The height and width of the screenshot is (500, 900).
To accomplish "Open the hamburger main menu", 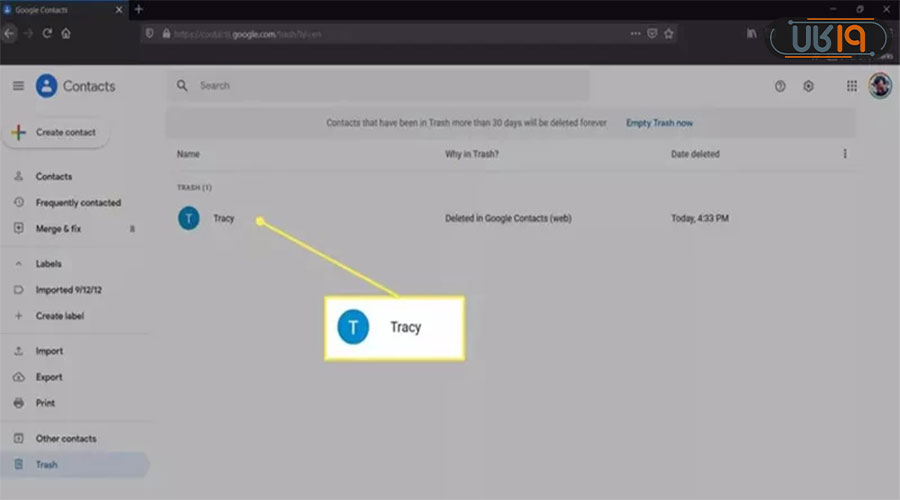I will [x=17, y=86].
